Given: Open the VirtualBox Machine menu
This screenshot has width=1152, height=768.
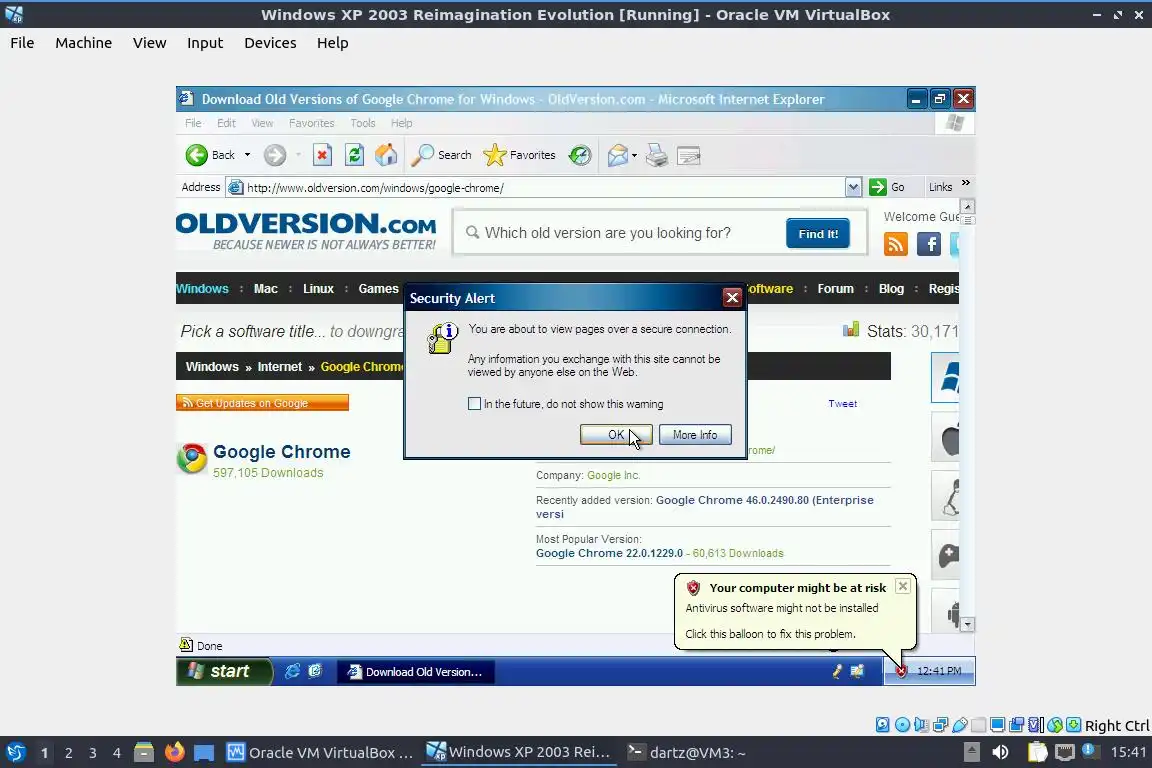Looking at the screenshot, I should click(x=84, y=43).
